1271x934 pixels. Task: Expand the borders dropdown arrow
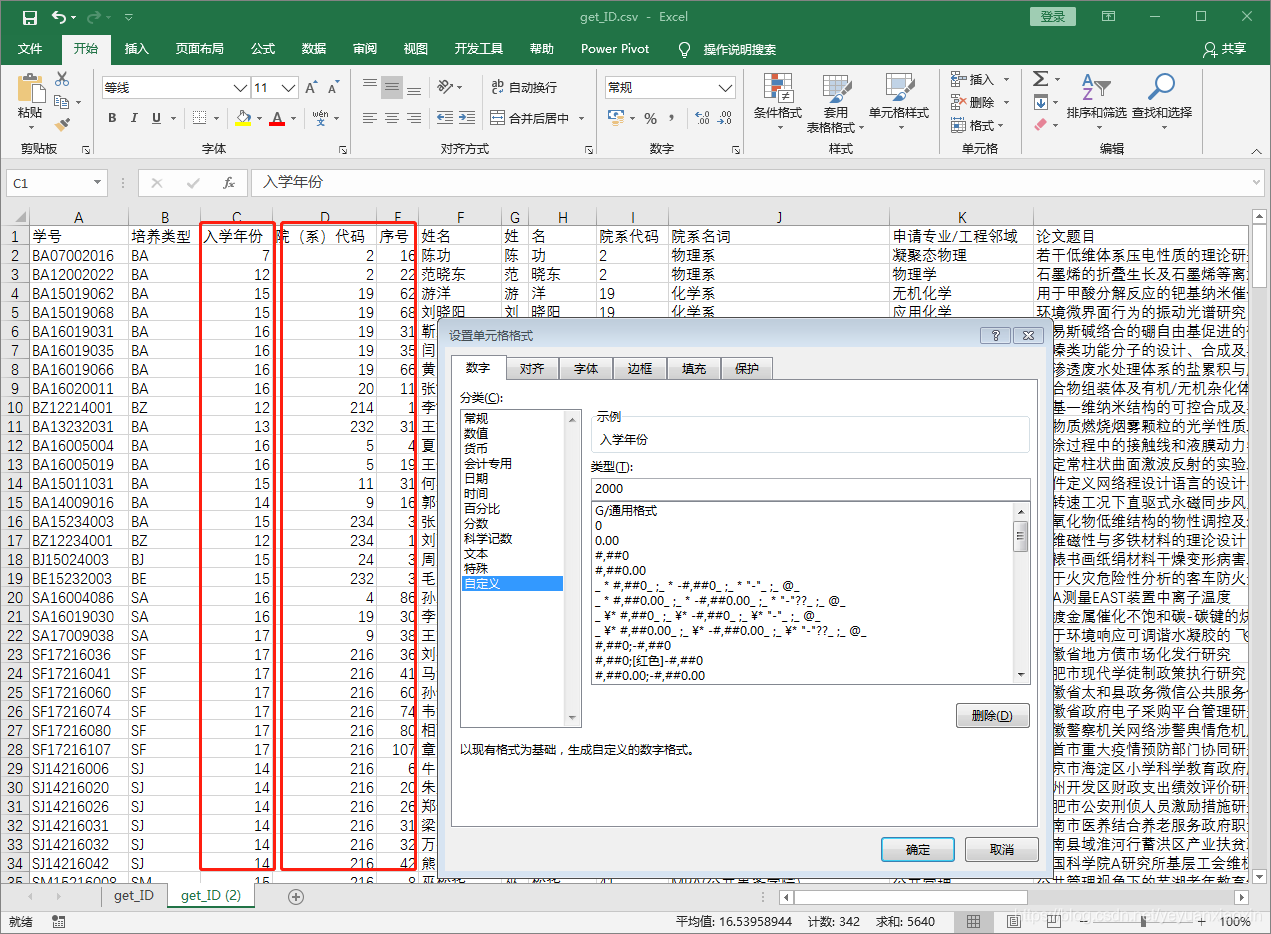[x=217, y=118]
